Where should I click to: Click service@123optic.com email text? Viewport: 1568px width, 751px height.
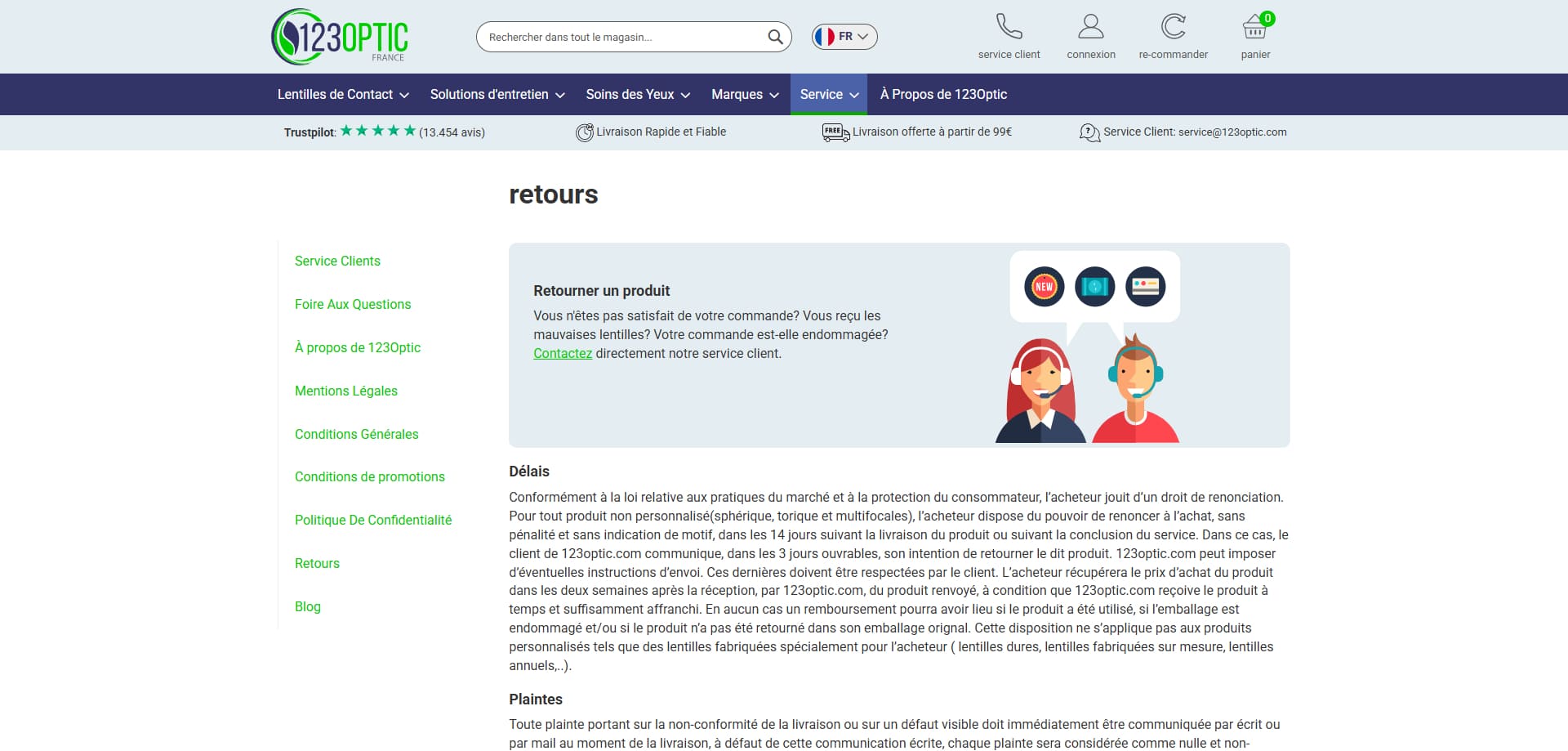pos(1232,132)
